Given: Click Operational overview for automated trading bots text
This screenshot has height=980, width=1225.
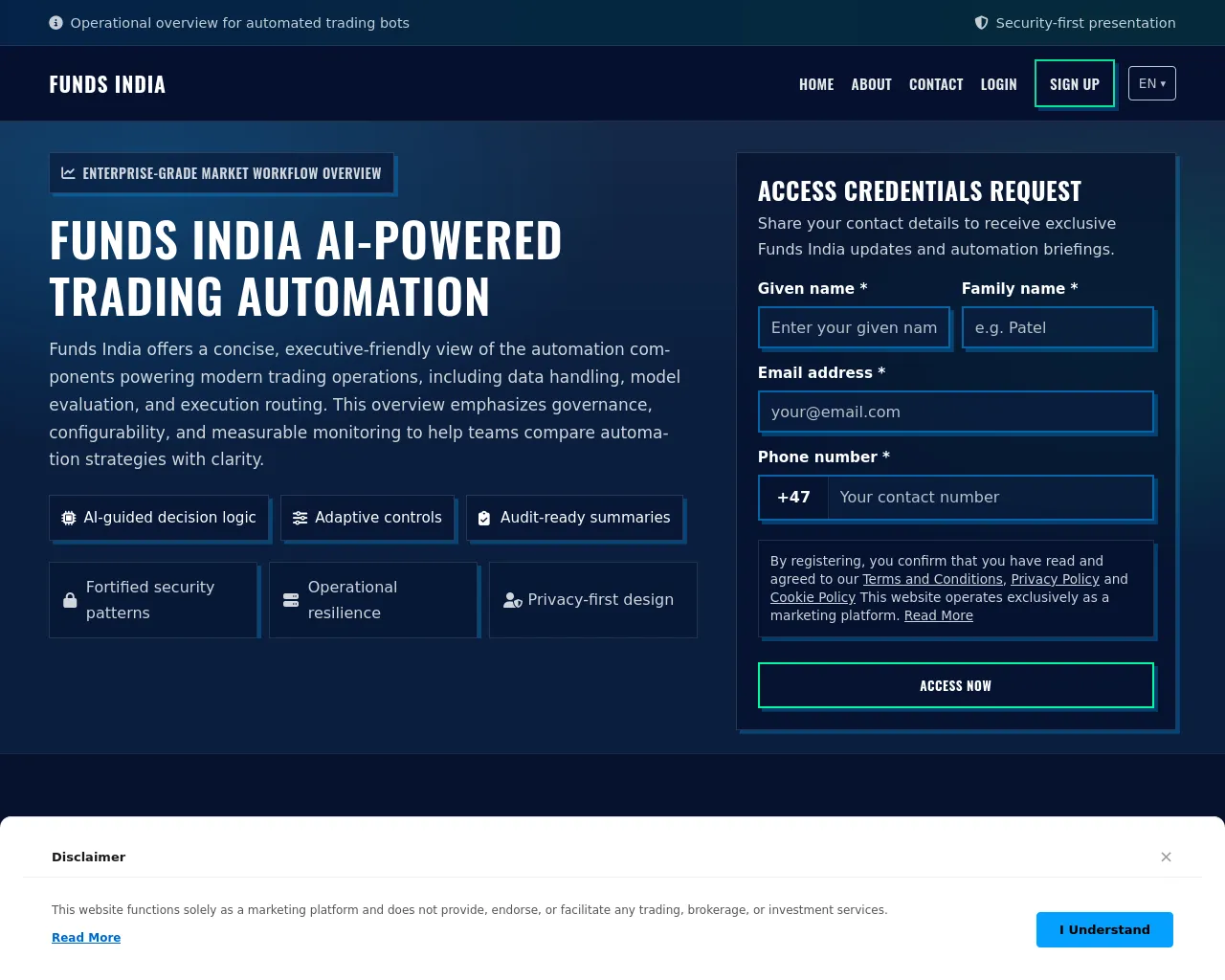Looking at the screenshot, I should click(239, 23).
